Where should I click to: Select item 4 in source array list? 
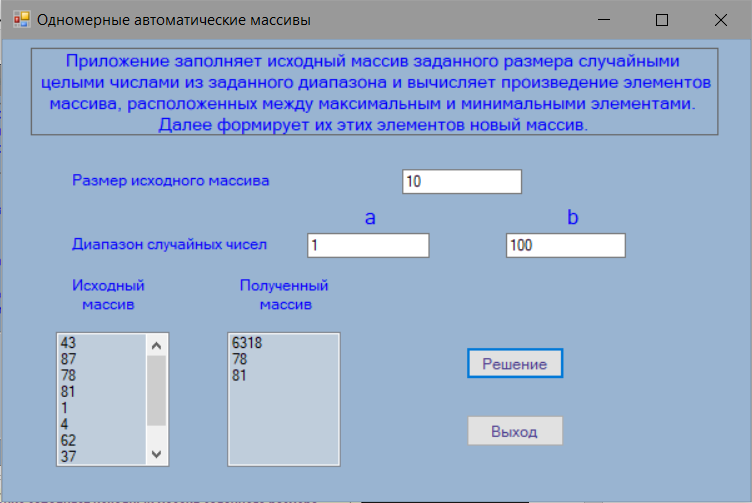point(102,424)
